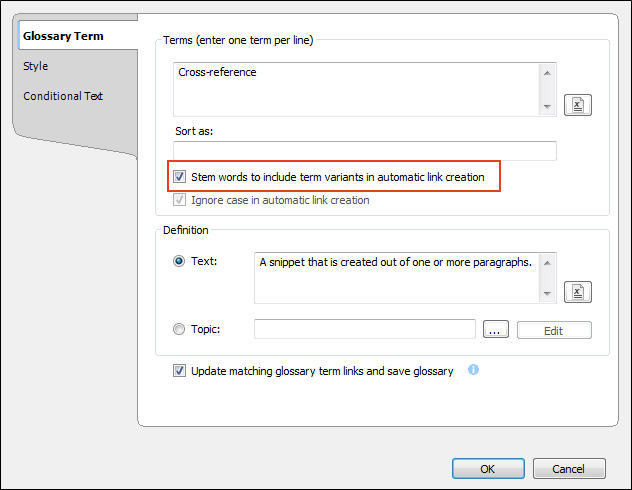Select the Text definition radio button
The width and height of the screenshot is (632, 490).
click(x=179, y=261)
